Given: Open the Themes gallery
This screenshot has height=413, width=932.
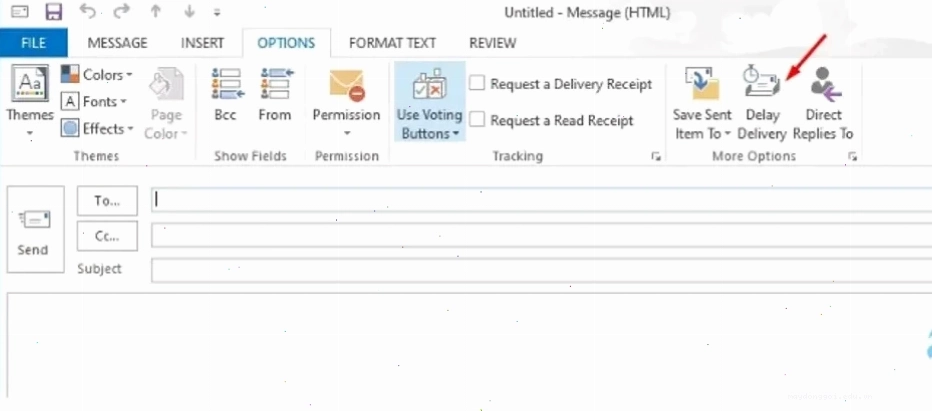Looking at the screenshot, I should 30,102.
